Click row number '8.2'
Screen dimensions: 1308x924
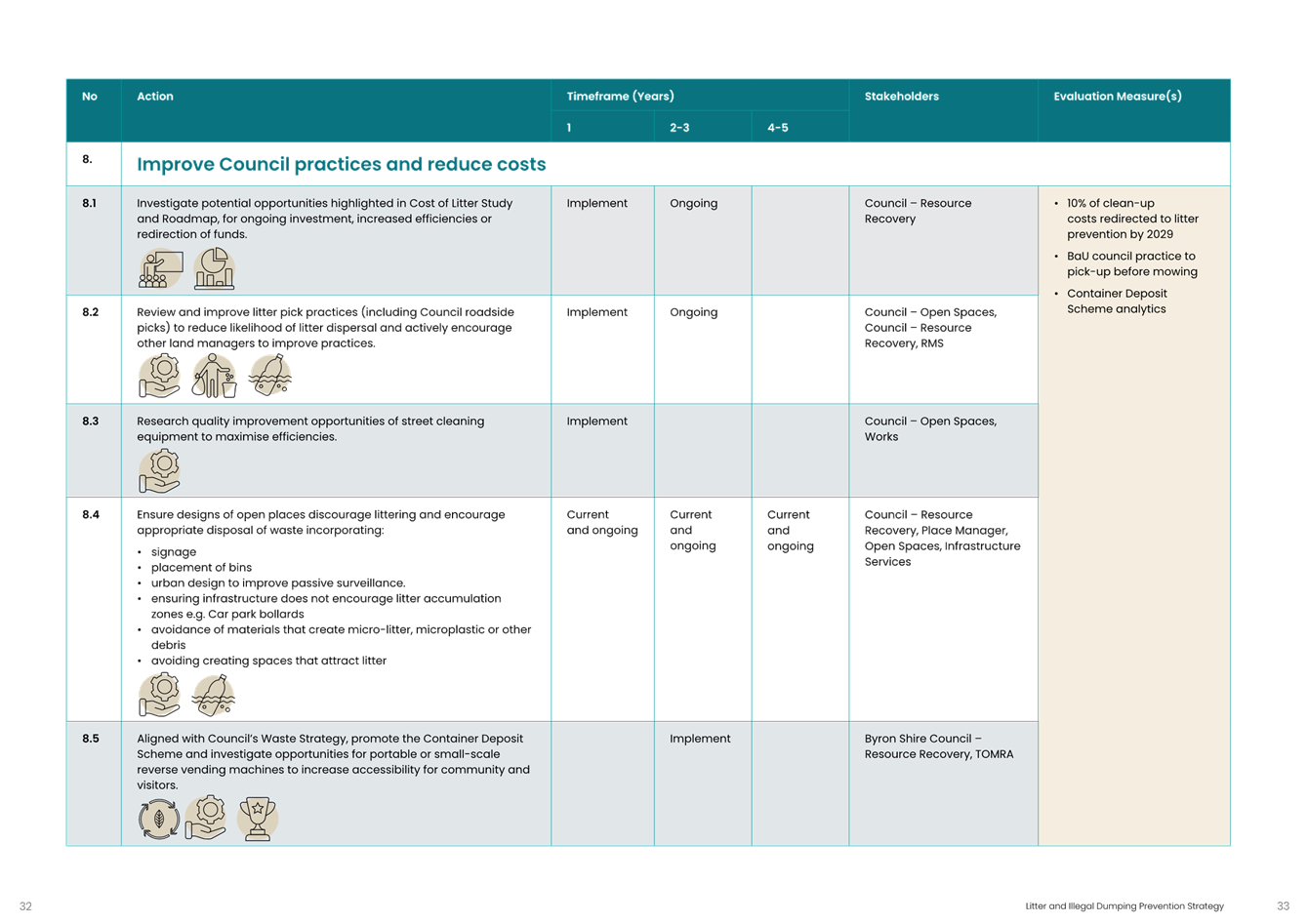click(90, 312)
